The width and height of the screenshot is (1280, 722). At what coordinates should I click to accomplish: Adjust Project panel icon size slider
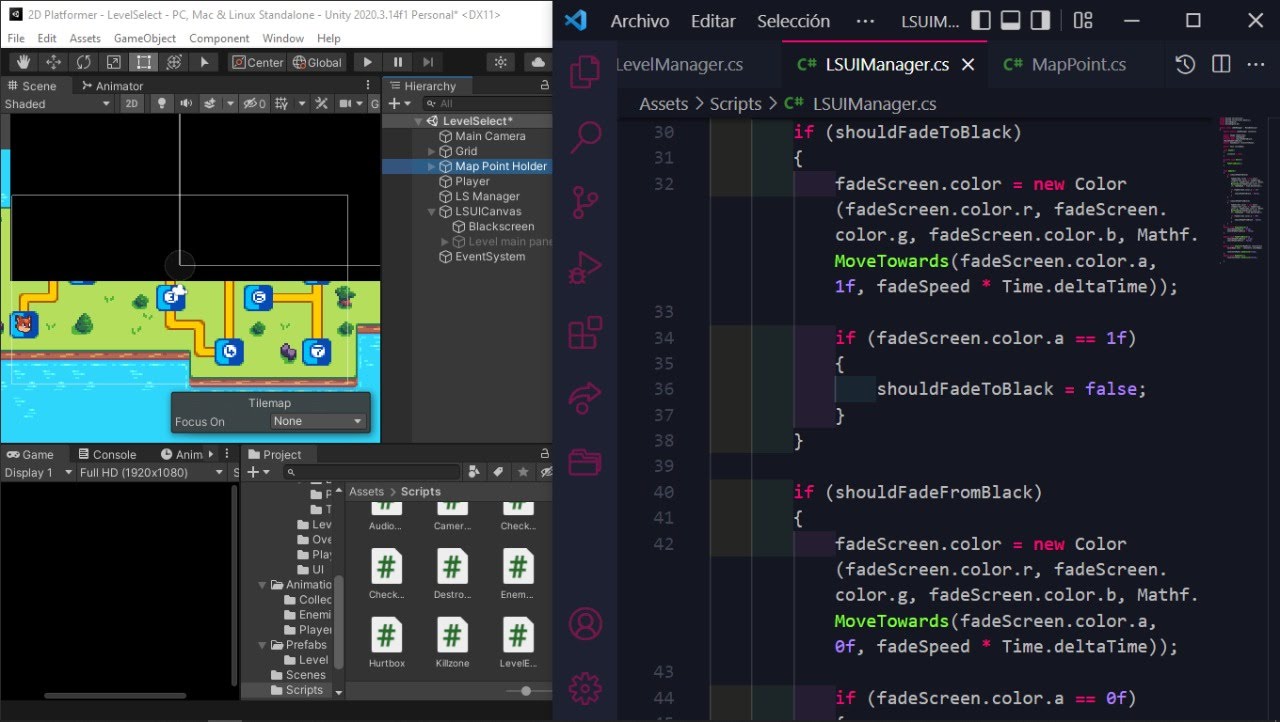(526, 691)
